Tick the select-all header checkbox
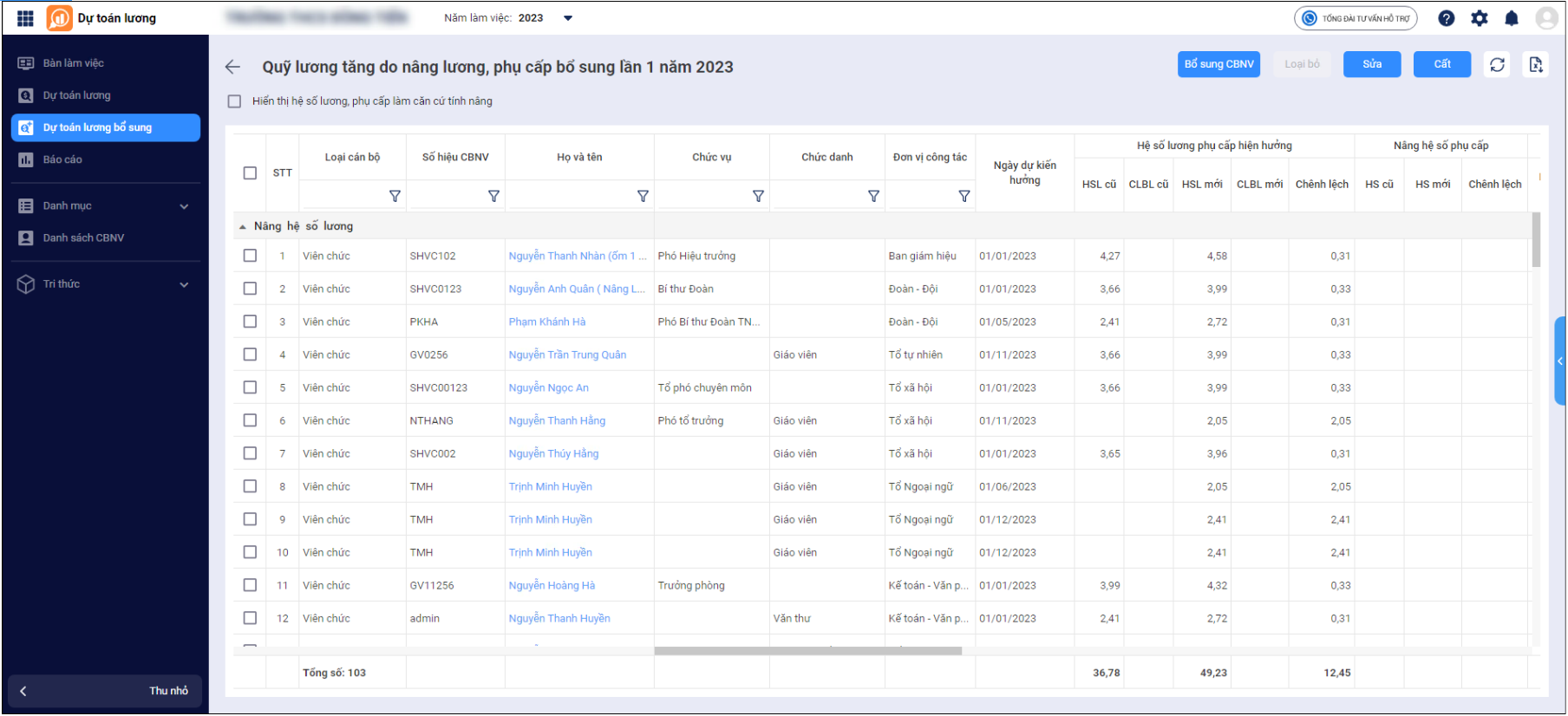 click(x=250, y=172)
